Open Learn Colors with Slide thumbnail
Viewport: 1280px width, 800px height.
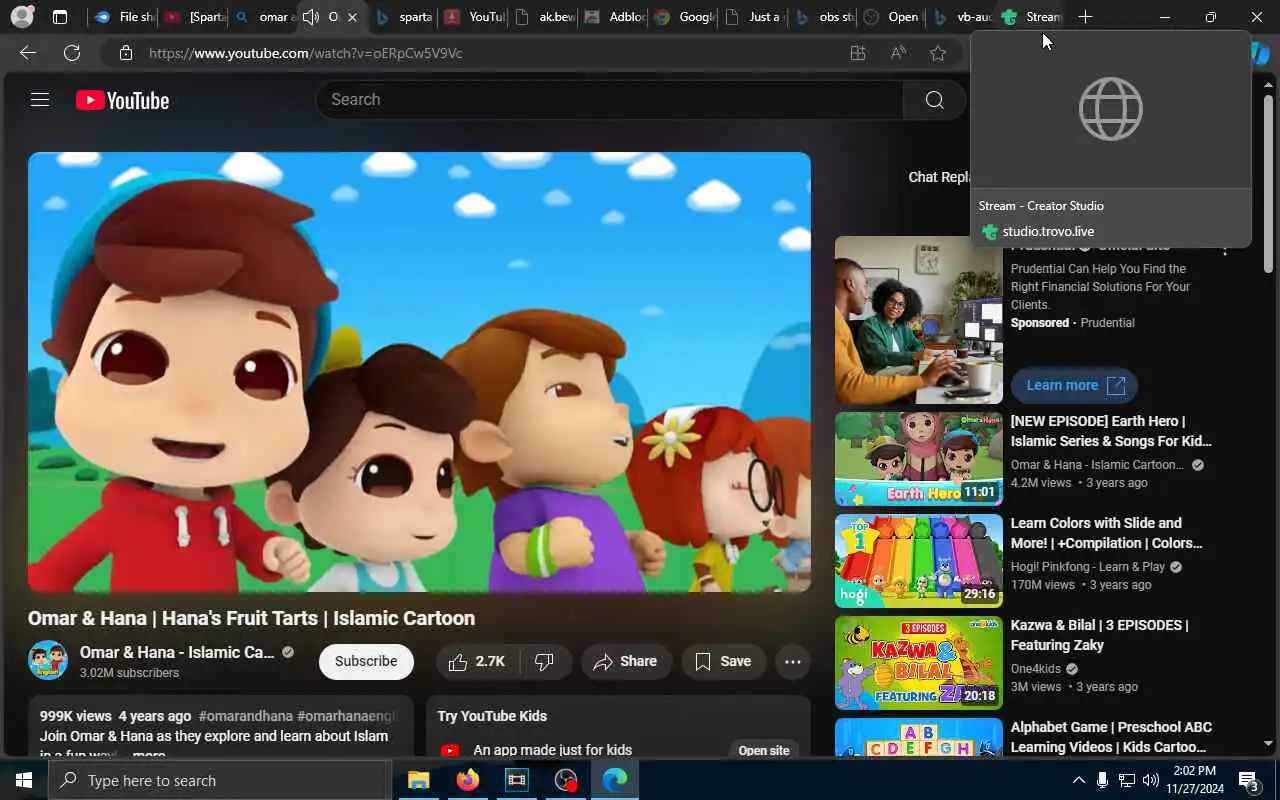coord(919,561)
